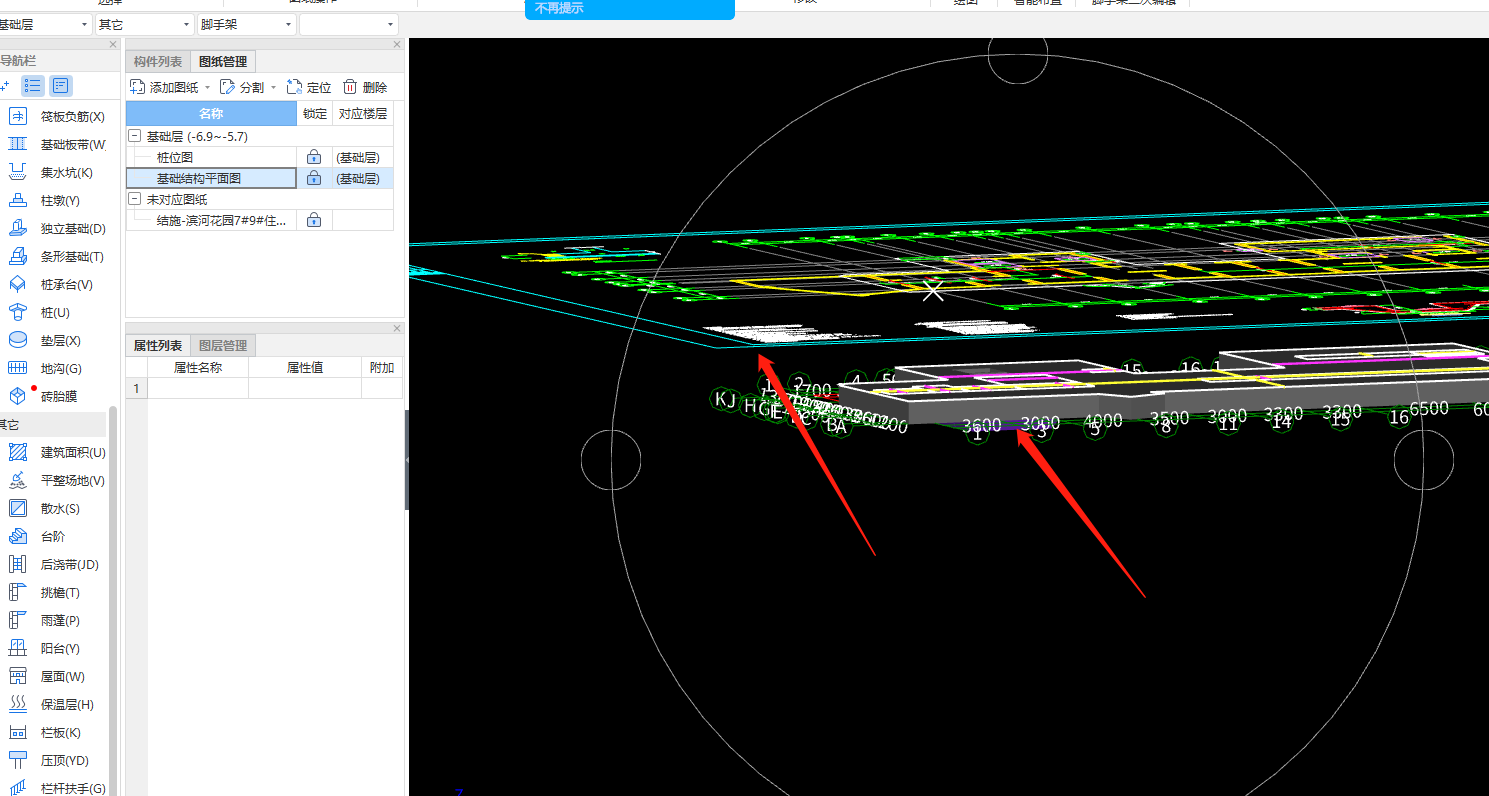Click the navigation bar vertical scrollbar
The width and height of the screenshot is (1489, 796).
pos(113,600)
